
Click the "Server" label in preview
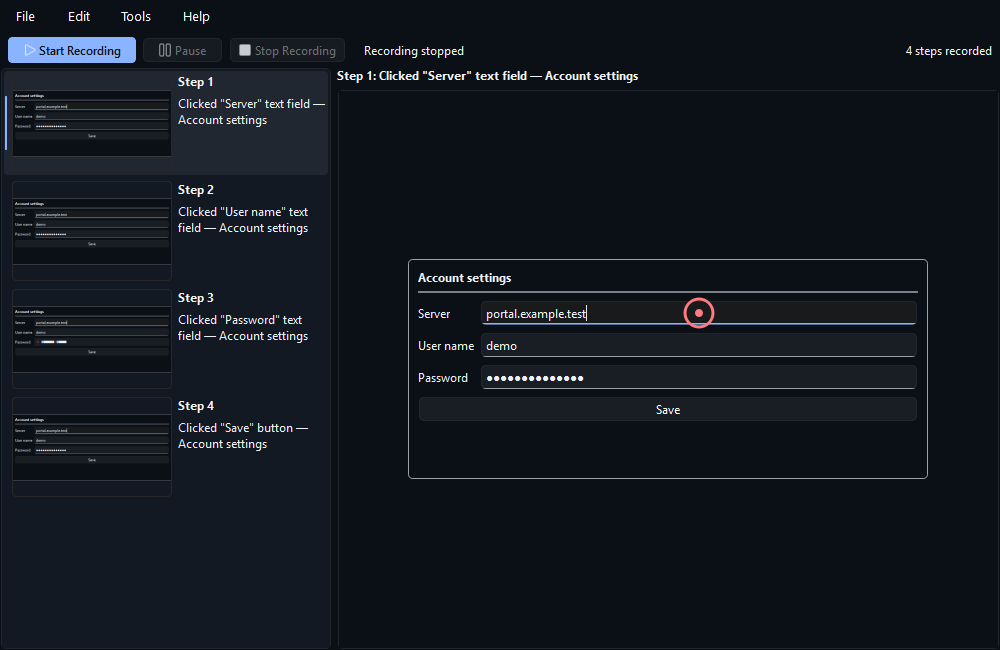tap(434, 314)
